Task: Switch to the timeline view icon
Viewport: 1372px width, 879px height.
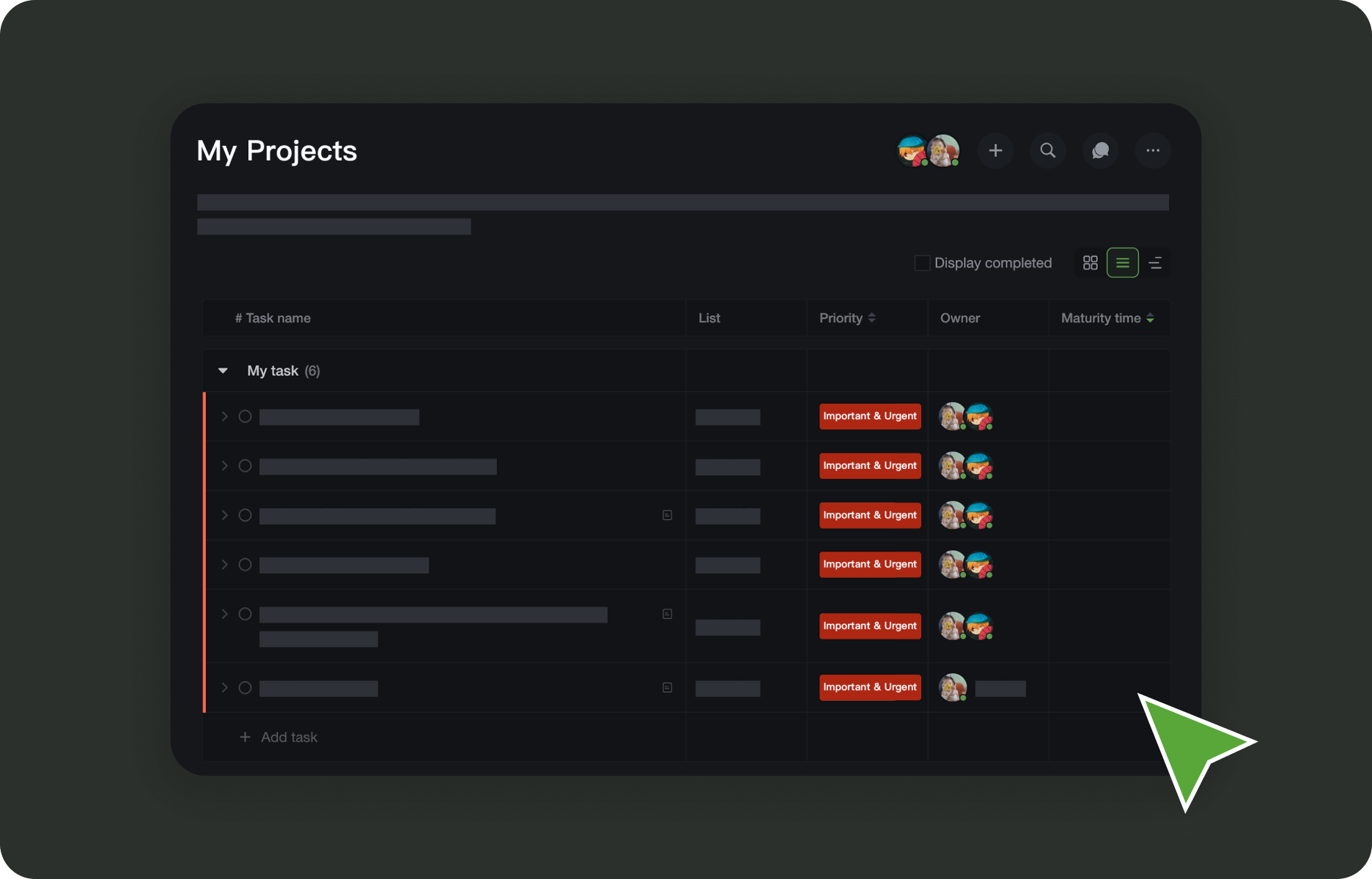Action: 1155,263
